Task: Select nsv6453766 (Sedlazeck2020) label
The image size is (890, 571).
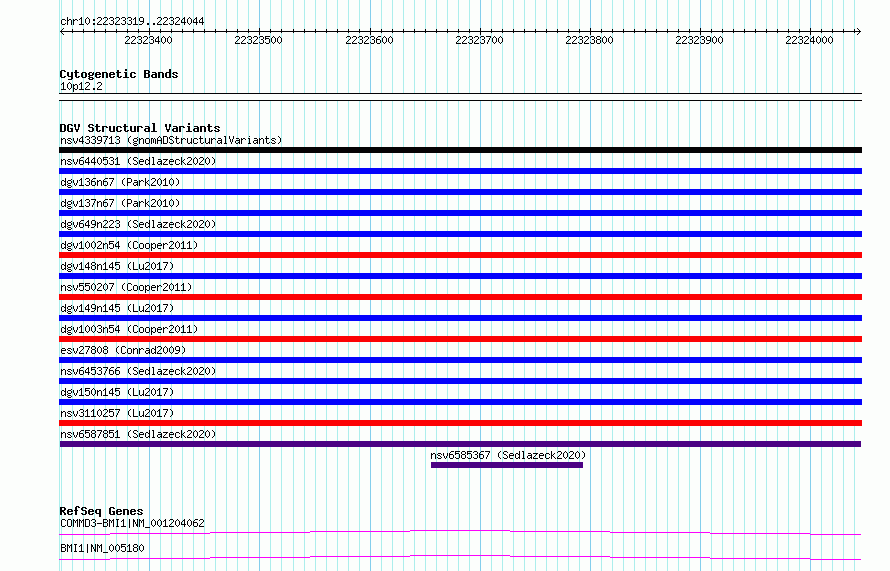Action: (x=138, y=371)
